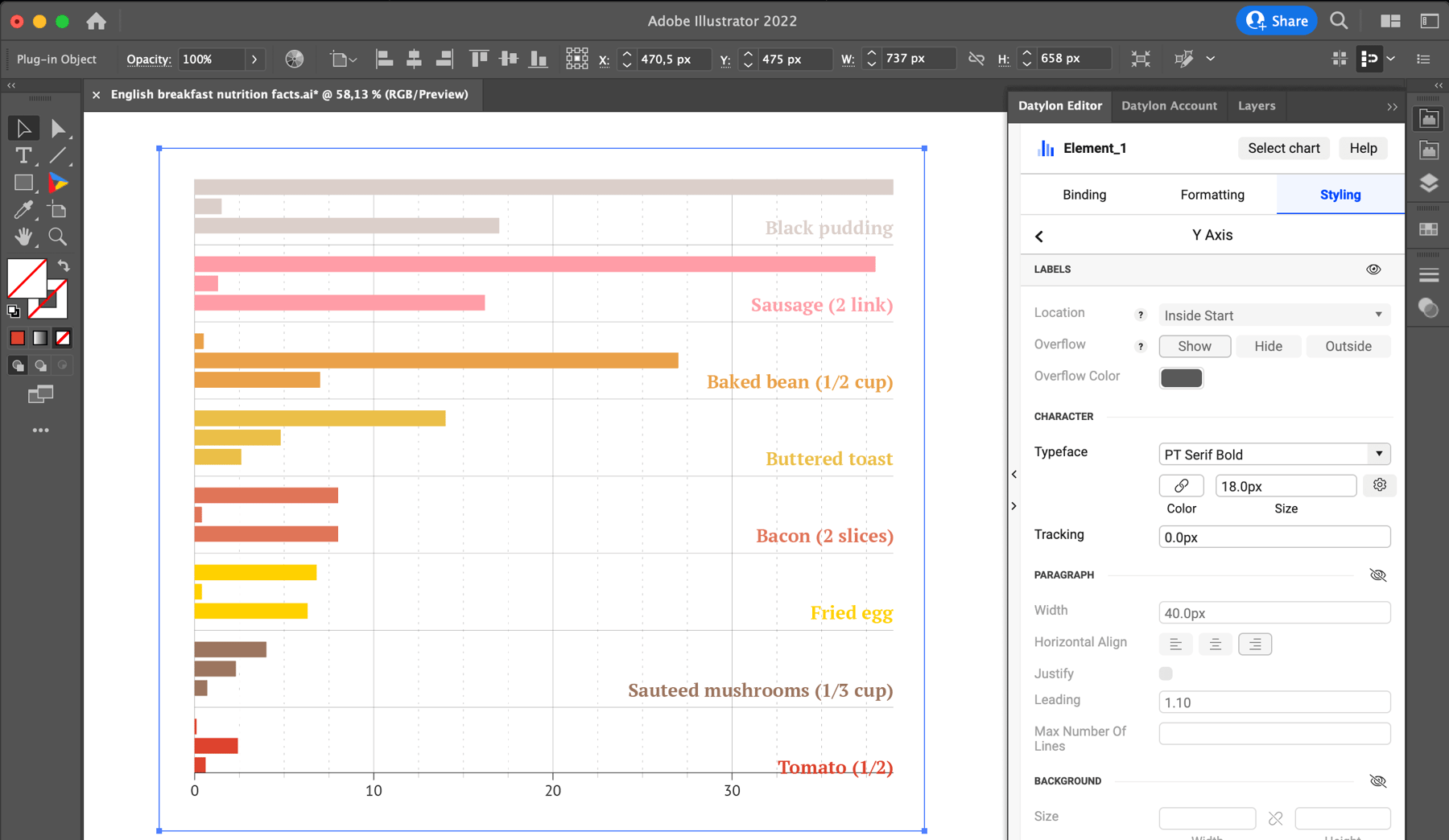Open the Datylon tool in the toolbar

(57, 183)
